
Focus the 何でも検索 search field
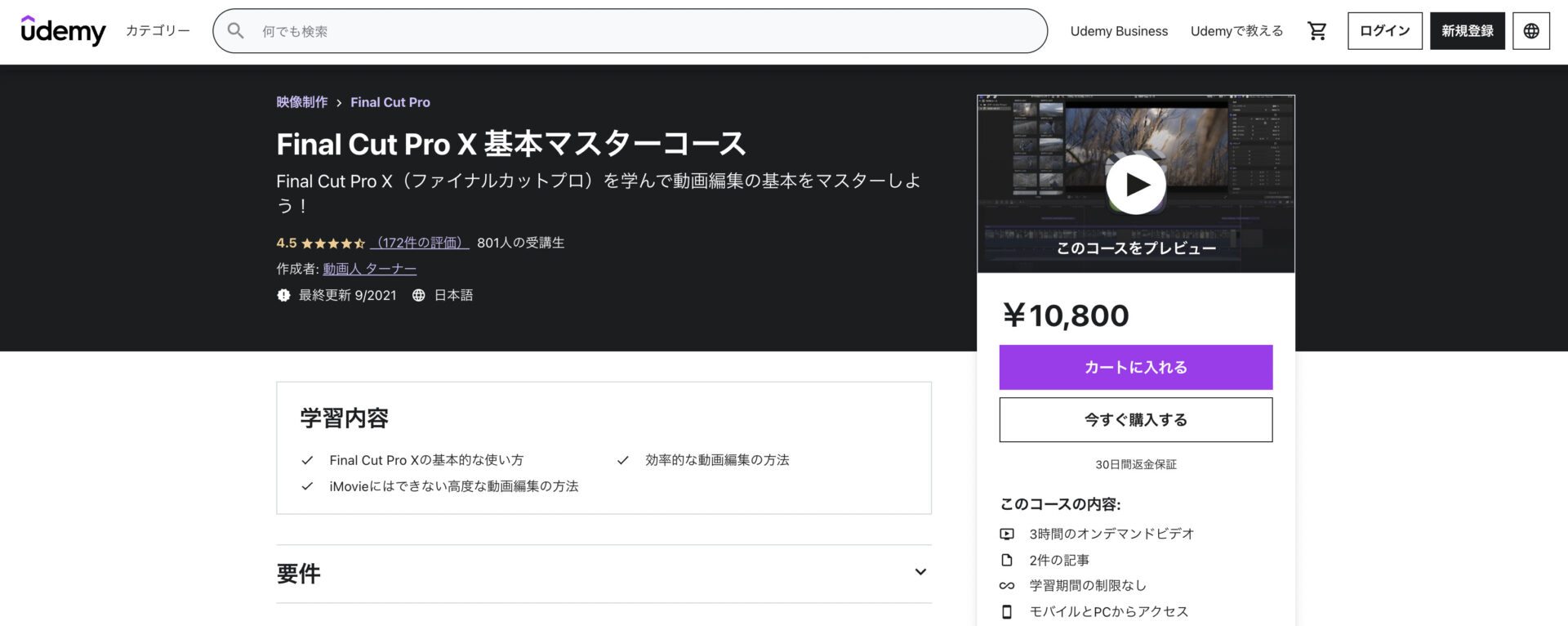(637, 31)
